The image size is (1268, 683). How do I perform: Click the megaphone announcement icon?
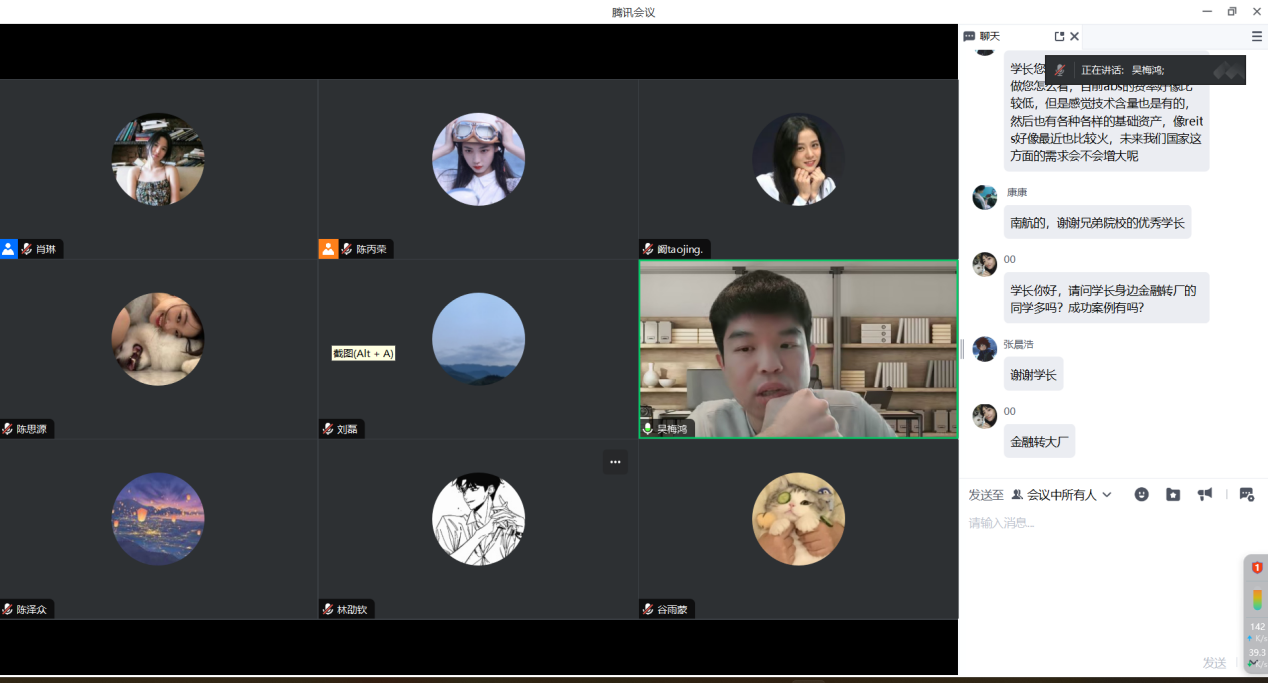pyautogui.click(x=1205, y=494)
